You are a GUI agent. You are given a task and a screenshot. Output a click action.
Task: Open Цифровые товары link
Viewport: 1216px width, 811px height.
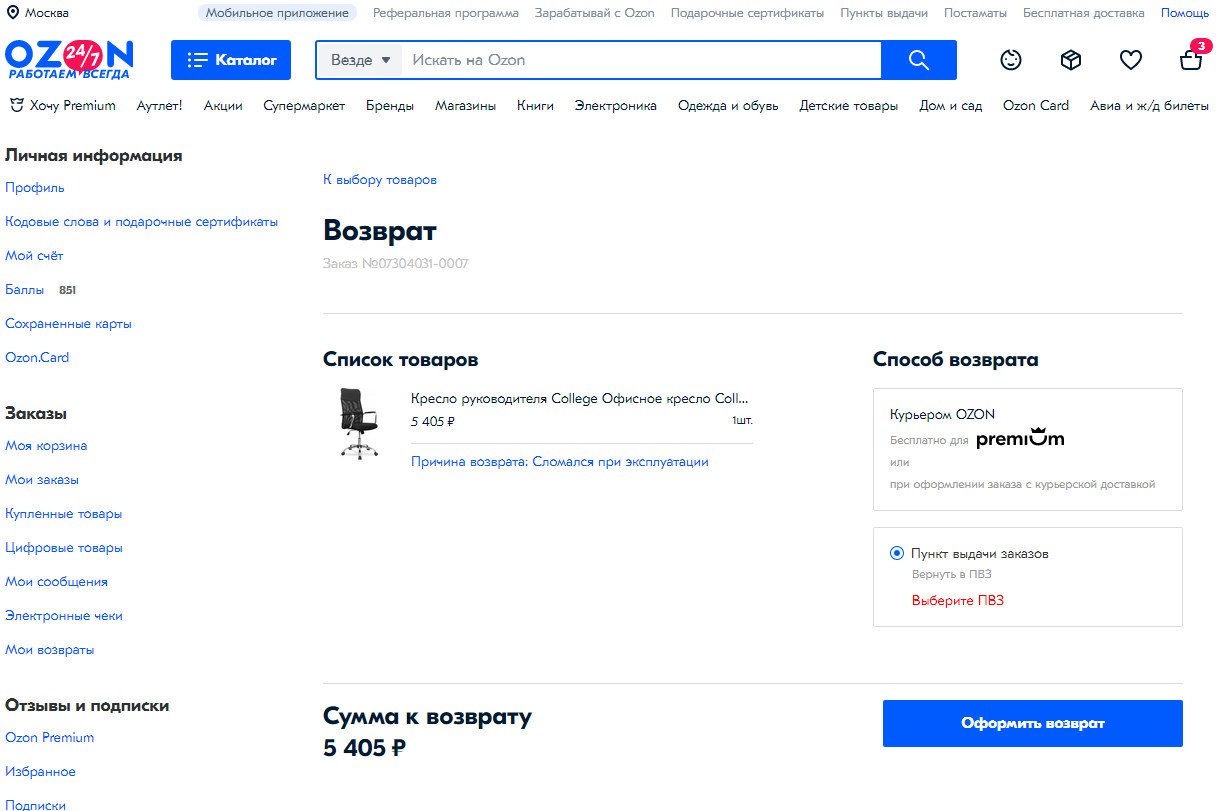point(64,548)
